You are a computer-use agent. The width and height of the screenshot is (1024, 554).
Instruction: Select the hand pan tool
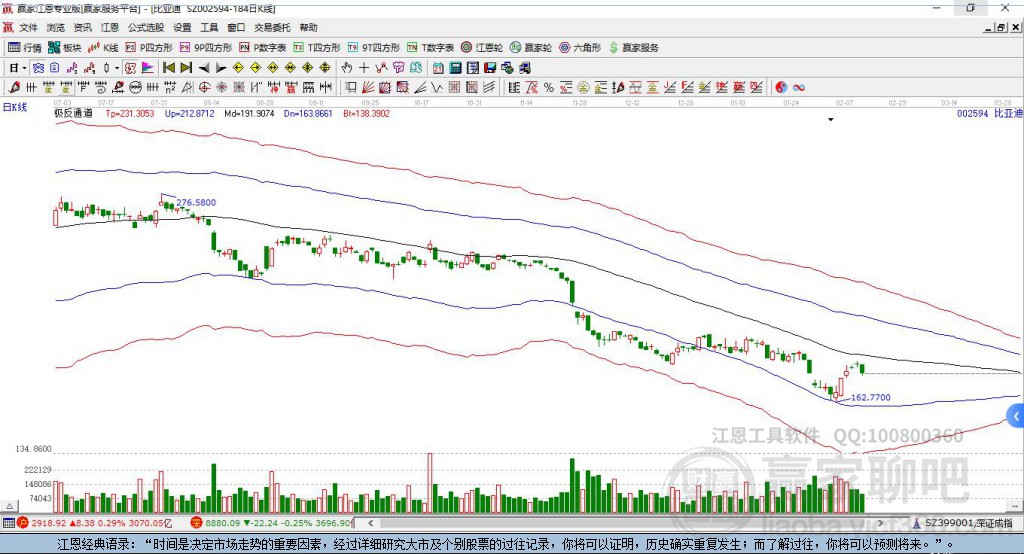pos(347,68)
